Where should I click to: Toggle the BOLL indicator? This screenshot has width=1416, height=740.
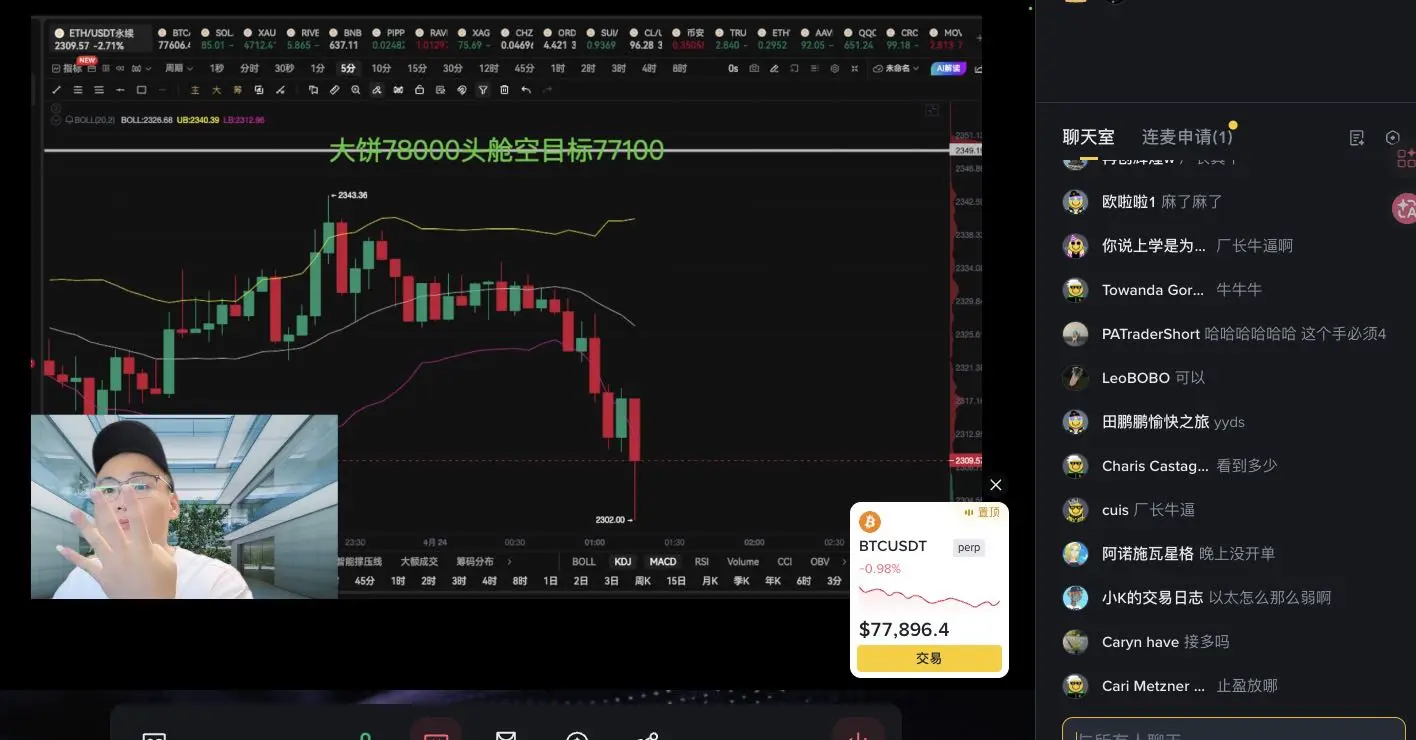coord(584,562)
